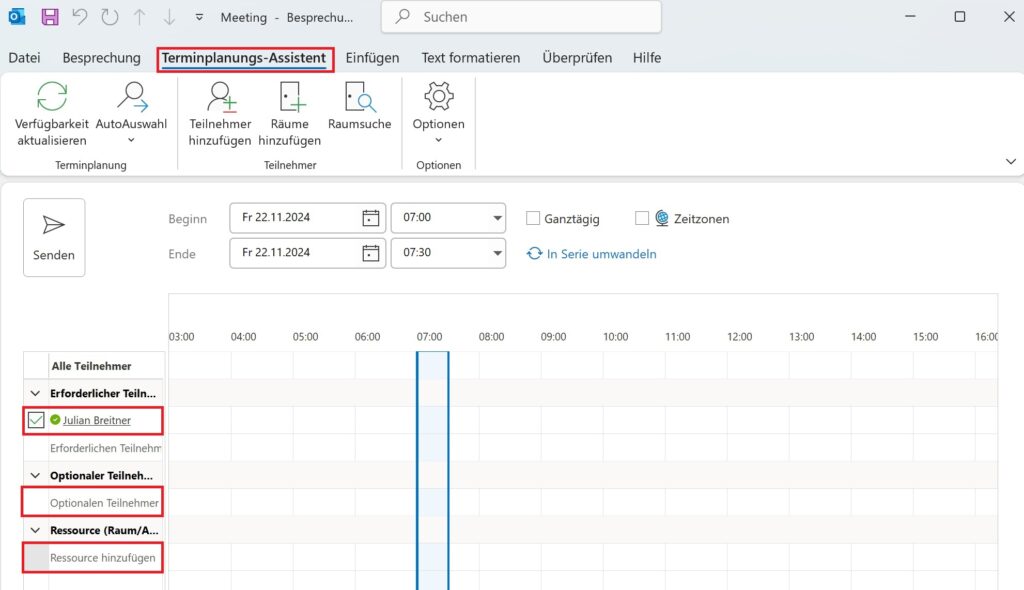Image resolution: width=1024 pixels, height=590 pixels.
Task: Open the Ende date calendar picker
Action: point(370,253)
